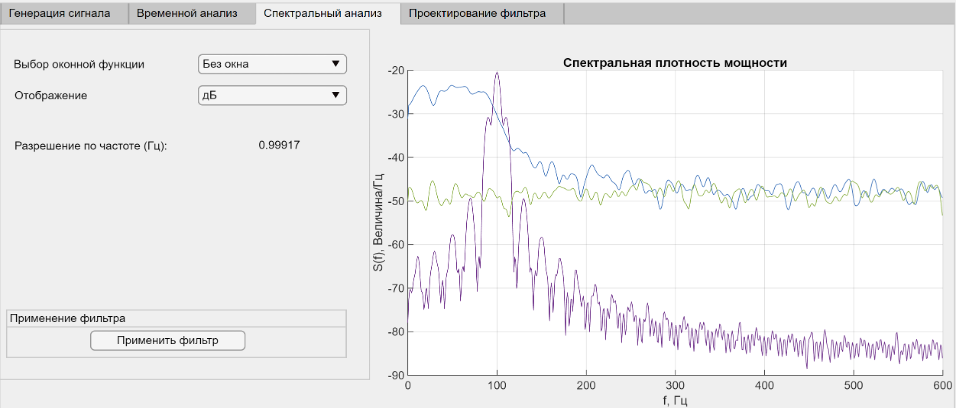Click the Применение фильтра panel title

coord(68,318)
